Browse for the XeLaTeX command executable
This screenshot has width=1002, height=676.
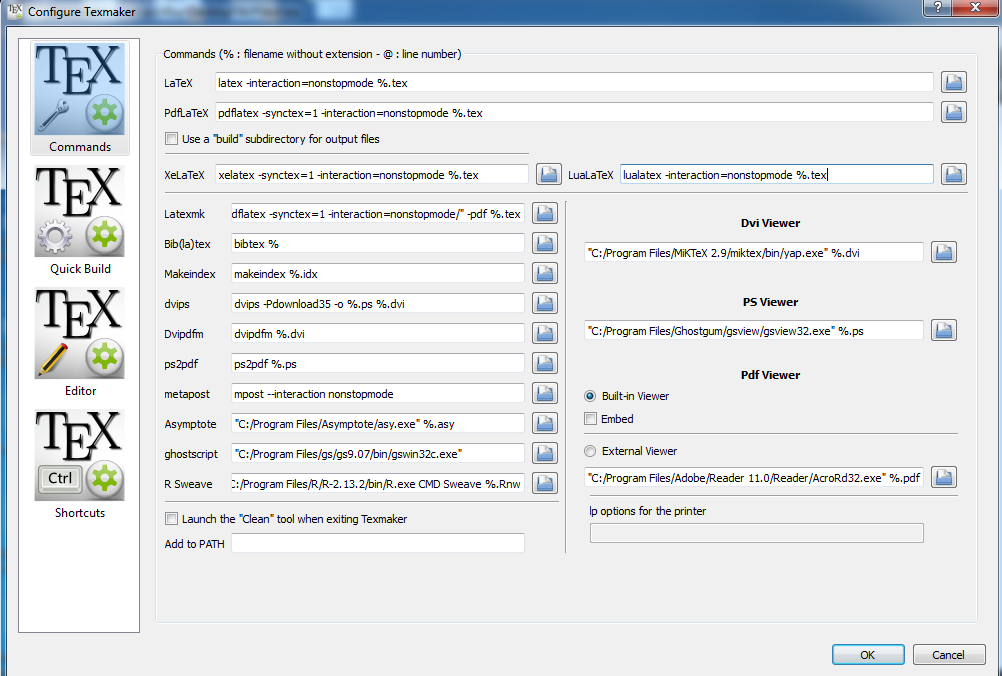tap(548, 174)
